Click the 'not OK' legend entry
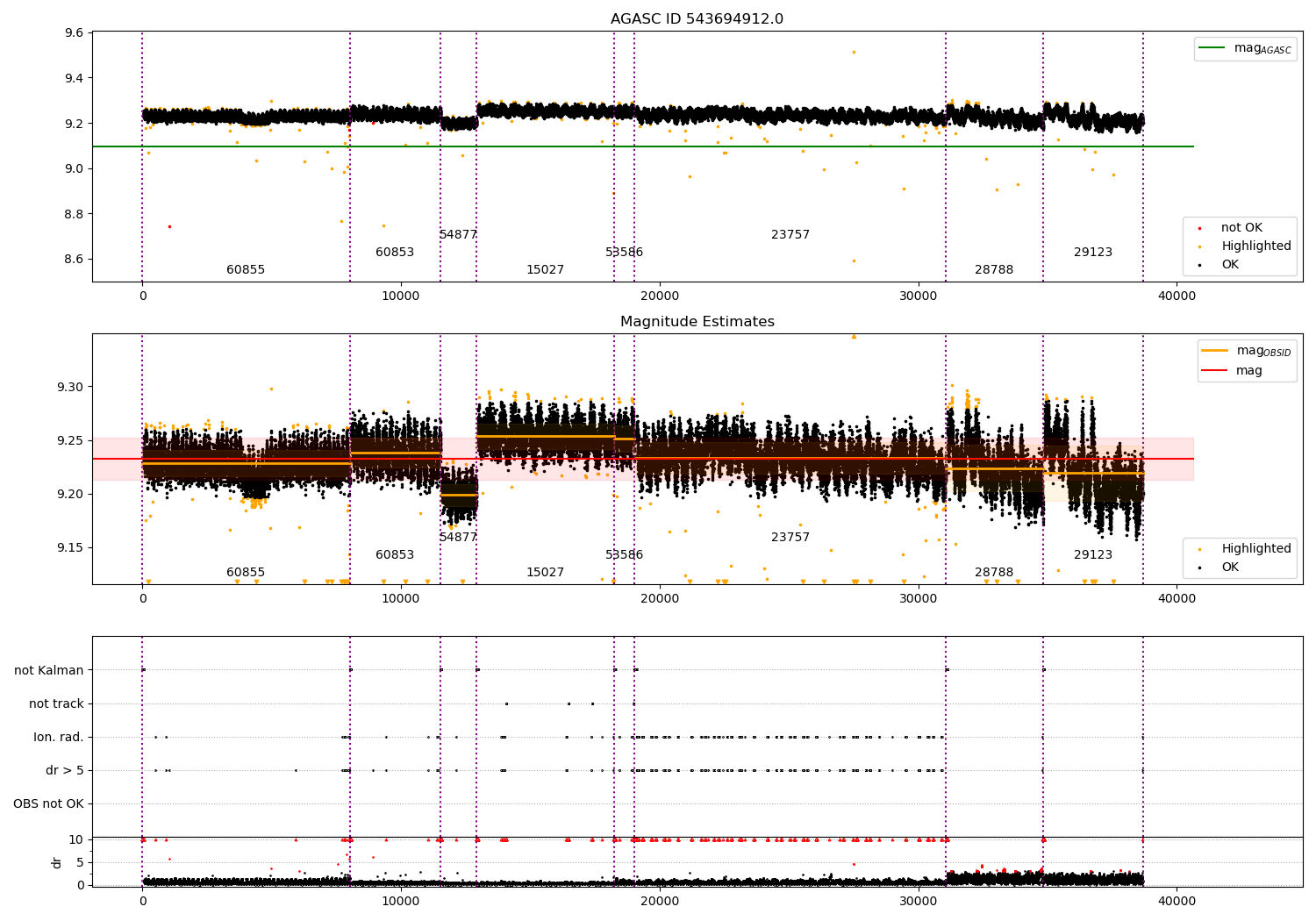This screenshot has width=1316, height=921. point(1241,228)
